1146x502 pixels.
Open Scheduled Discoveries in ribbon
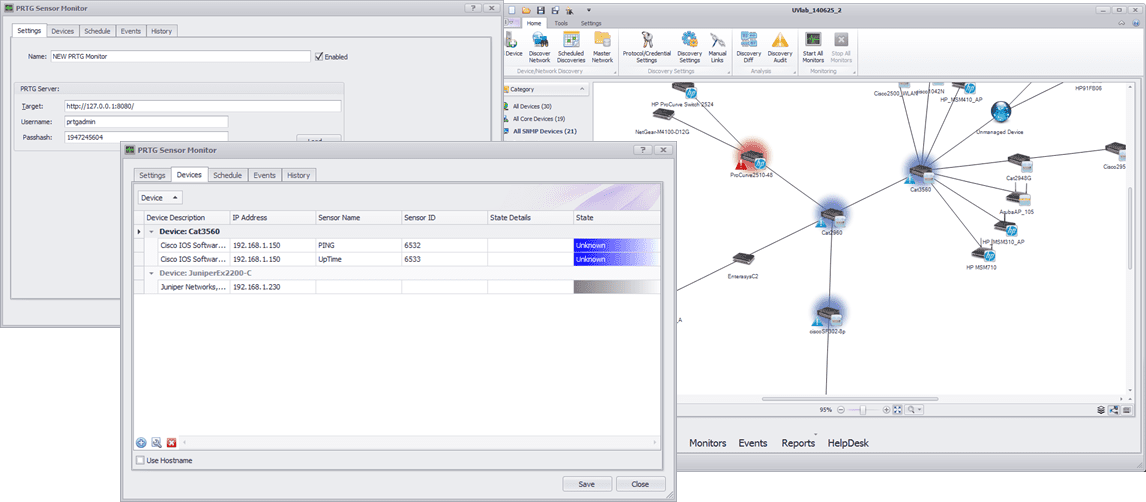[571, 48]
